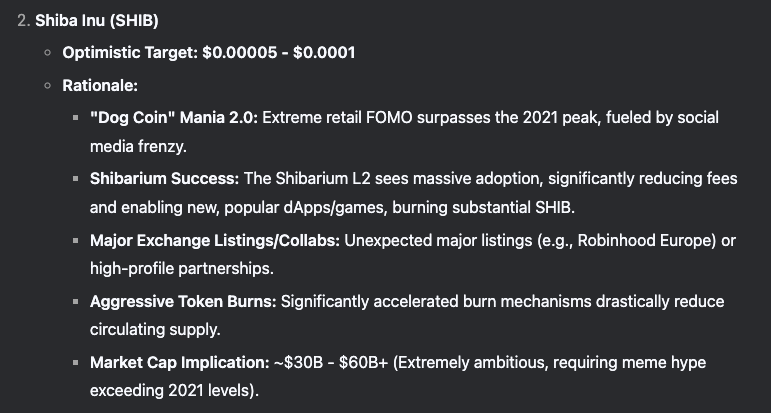Select the "Major Exchange Listings/Collabs:" label
The image size is (771, 413).
pos(215,242)
